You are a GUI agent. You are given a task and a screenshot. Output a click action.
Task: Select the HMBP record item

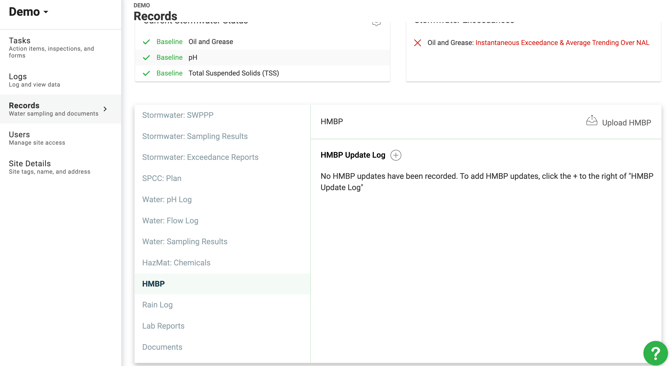click(222, 284)
